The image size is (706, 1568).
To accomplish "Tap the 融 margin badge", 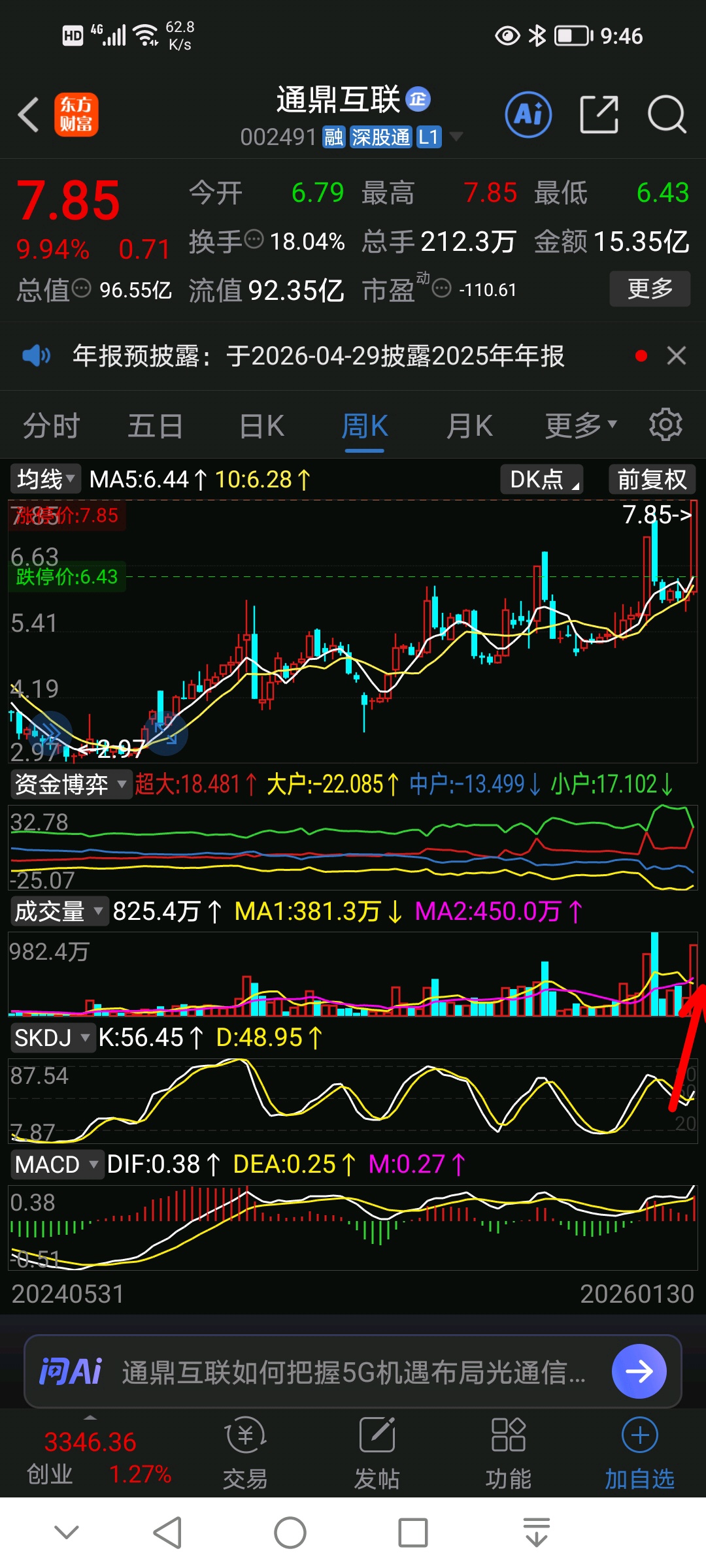I will 333,137.
